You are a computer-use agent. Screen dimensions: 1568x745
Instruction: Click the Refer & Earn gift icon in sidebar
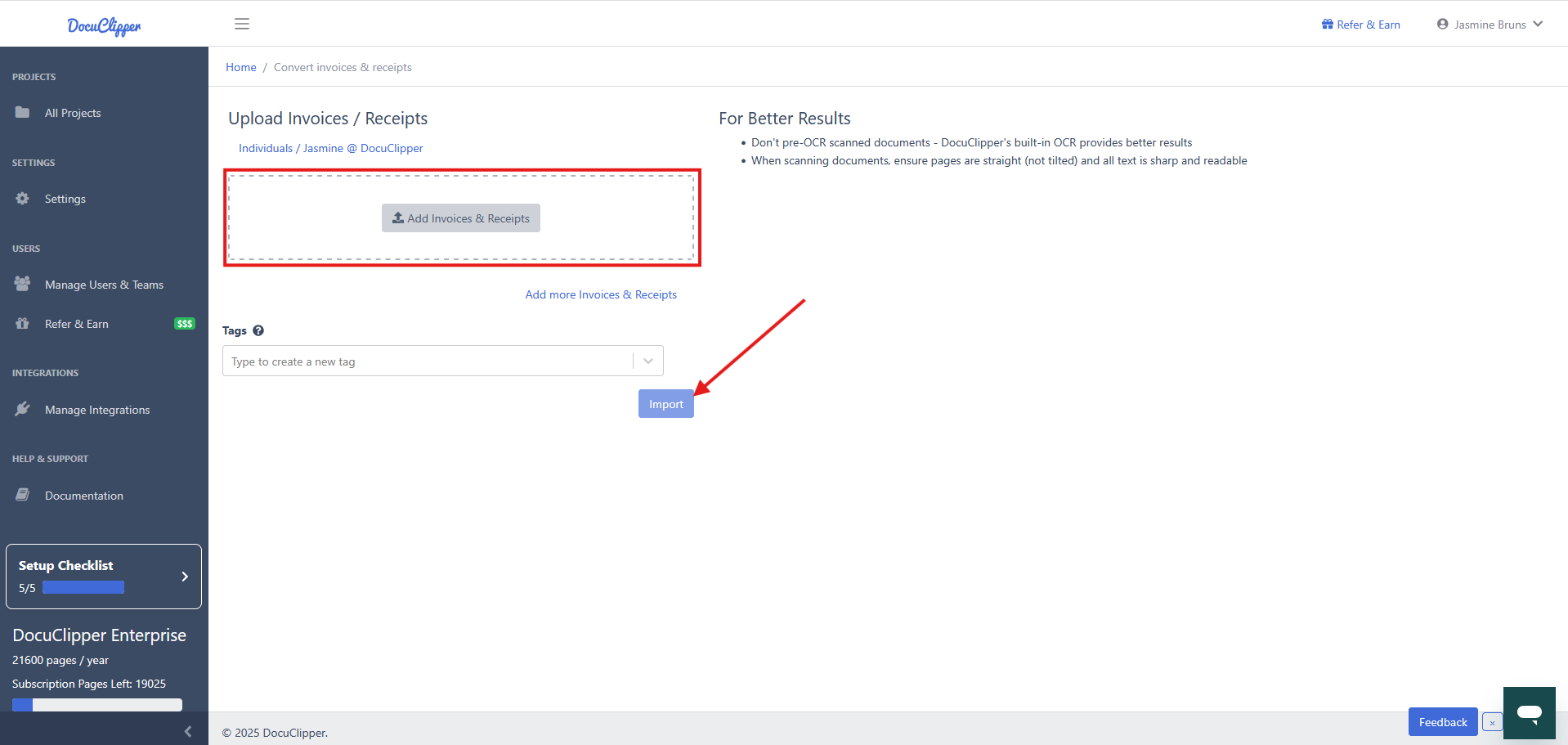click(22, 323)
